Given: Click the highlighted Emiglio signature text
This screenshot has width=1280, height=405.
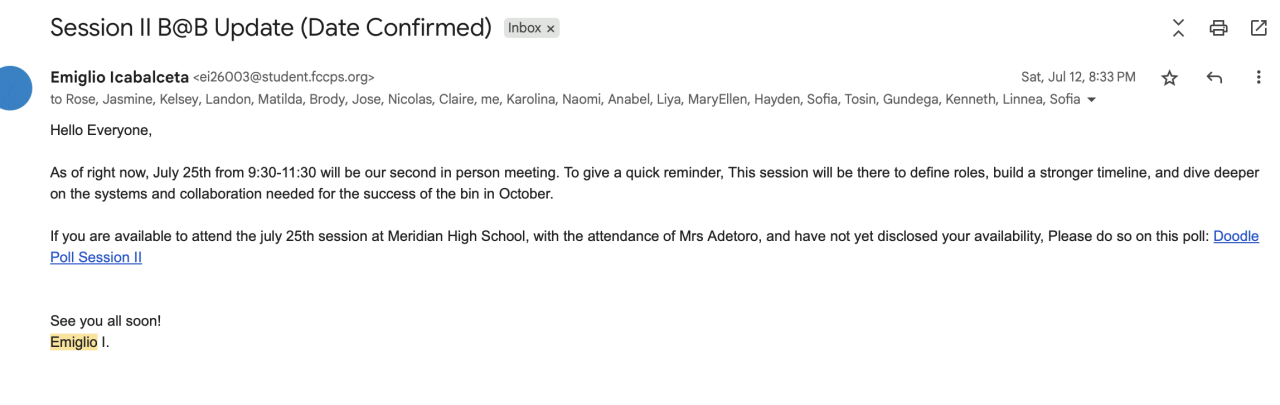Looking at the screenshot, I should pyautogui.click(x=74, y=342).
